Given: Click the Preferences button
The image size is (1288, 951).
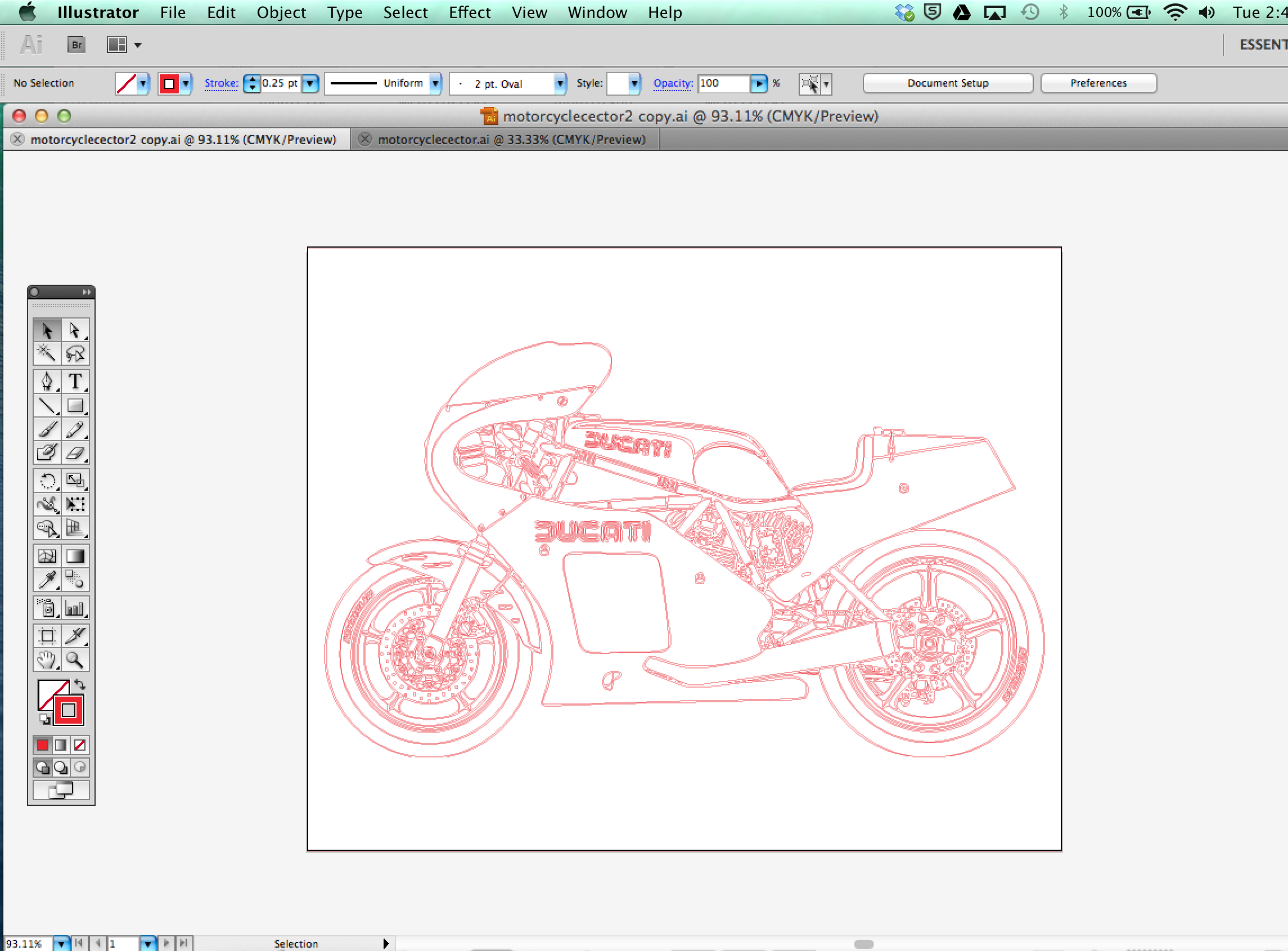Looking at the screenshot, I should pyautogui.click(x=1099, y=83).
